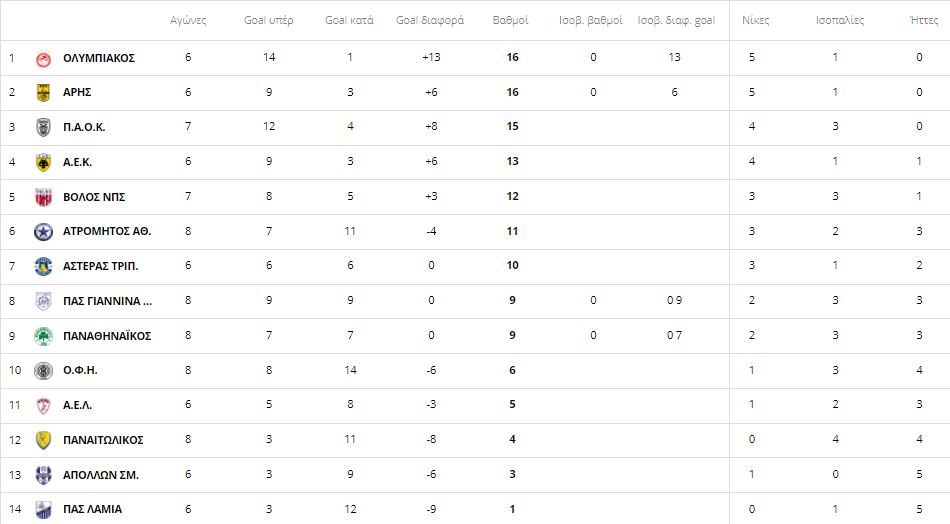Viewport: 950px width, 524px height.
Task: Open the Α.Ε.Λ. team name
Action: coord(78,405)
